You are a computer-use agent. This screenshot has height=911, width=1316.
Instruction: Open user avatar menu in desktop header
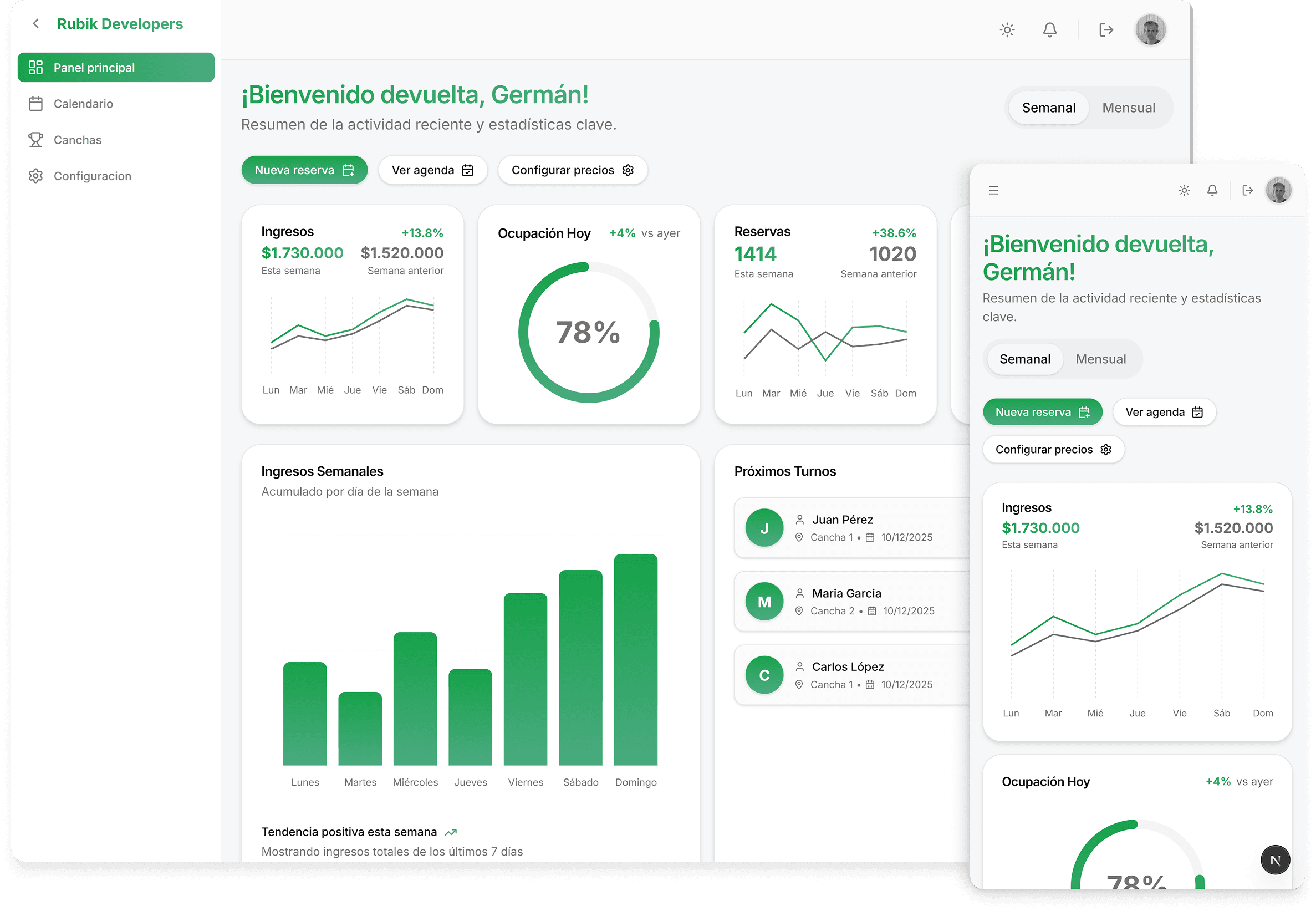coord(1150,30)
